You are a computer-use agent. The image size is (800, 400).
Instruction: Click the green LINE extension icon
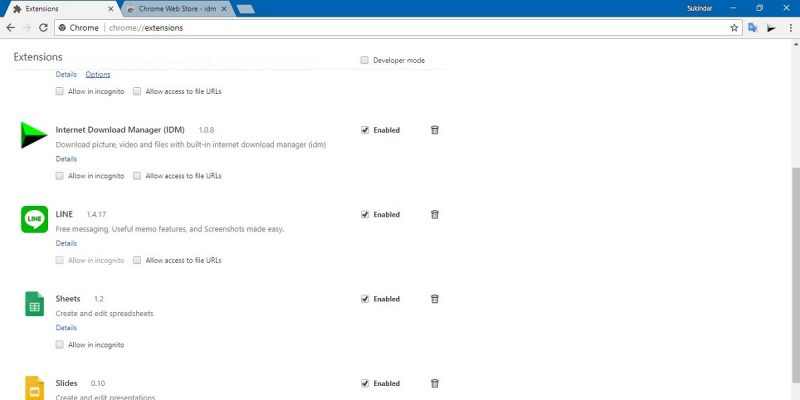34,219
